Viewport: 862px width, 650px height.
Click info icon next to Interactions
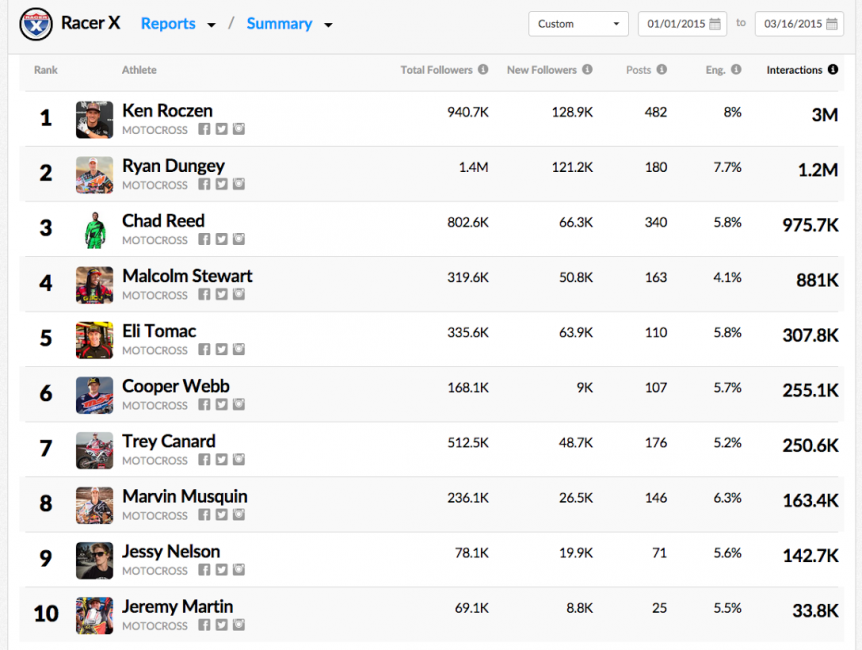[x=832, y=70]
